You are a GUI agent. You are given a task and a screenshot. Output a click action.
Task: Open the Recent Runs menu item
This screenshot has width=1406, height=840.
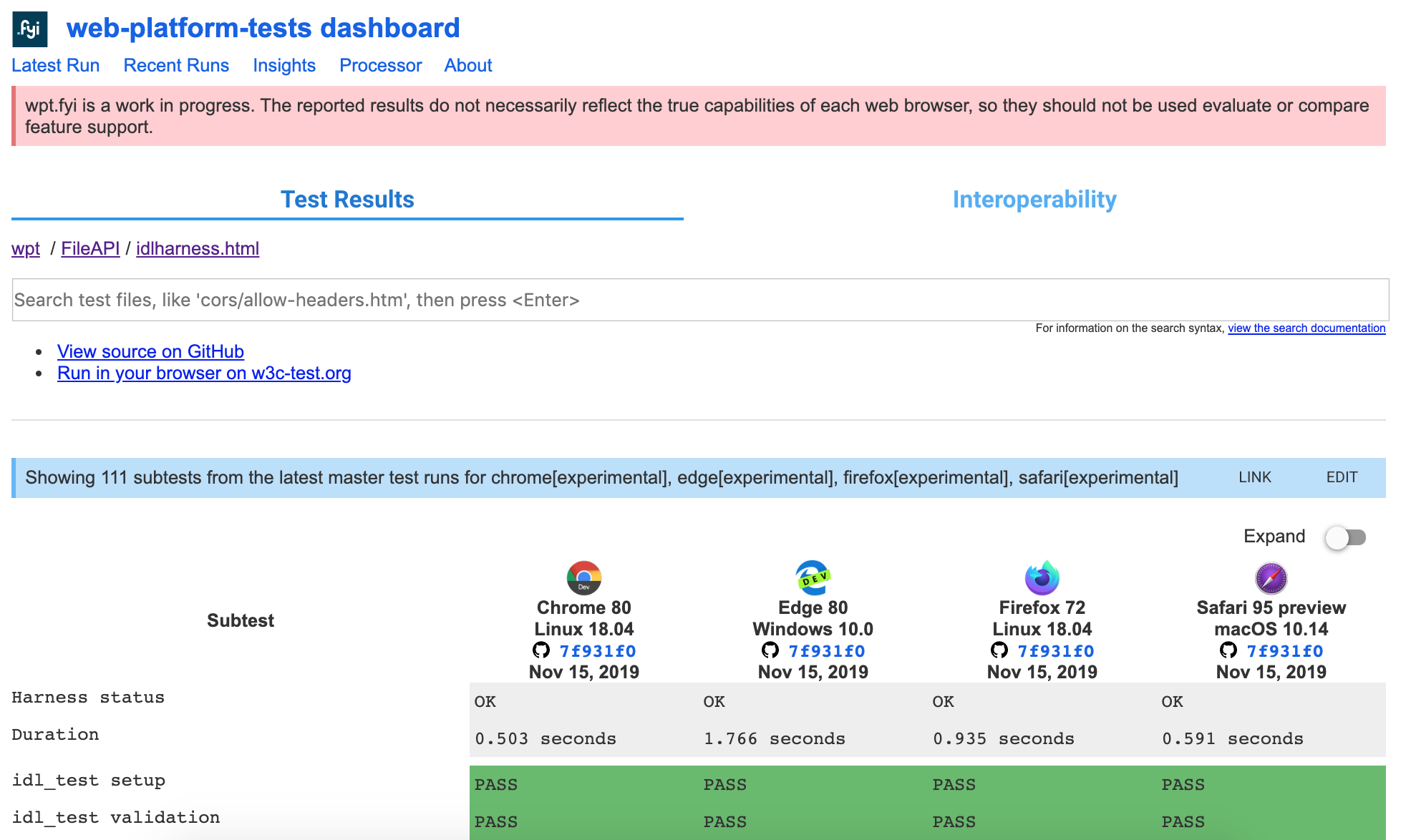coord(176,65)
